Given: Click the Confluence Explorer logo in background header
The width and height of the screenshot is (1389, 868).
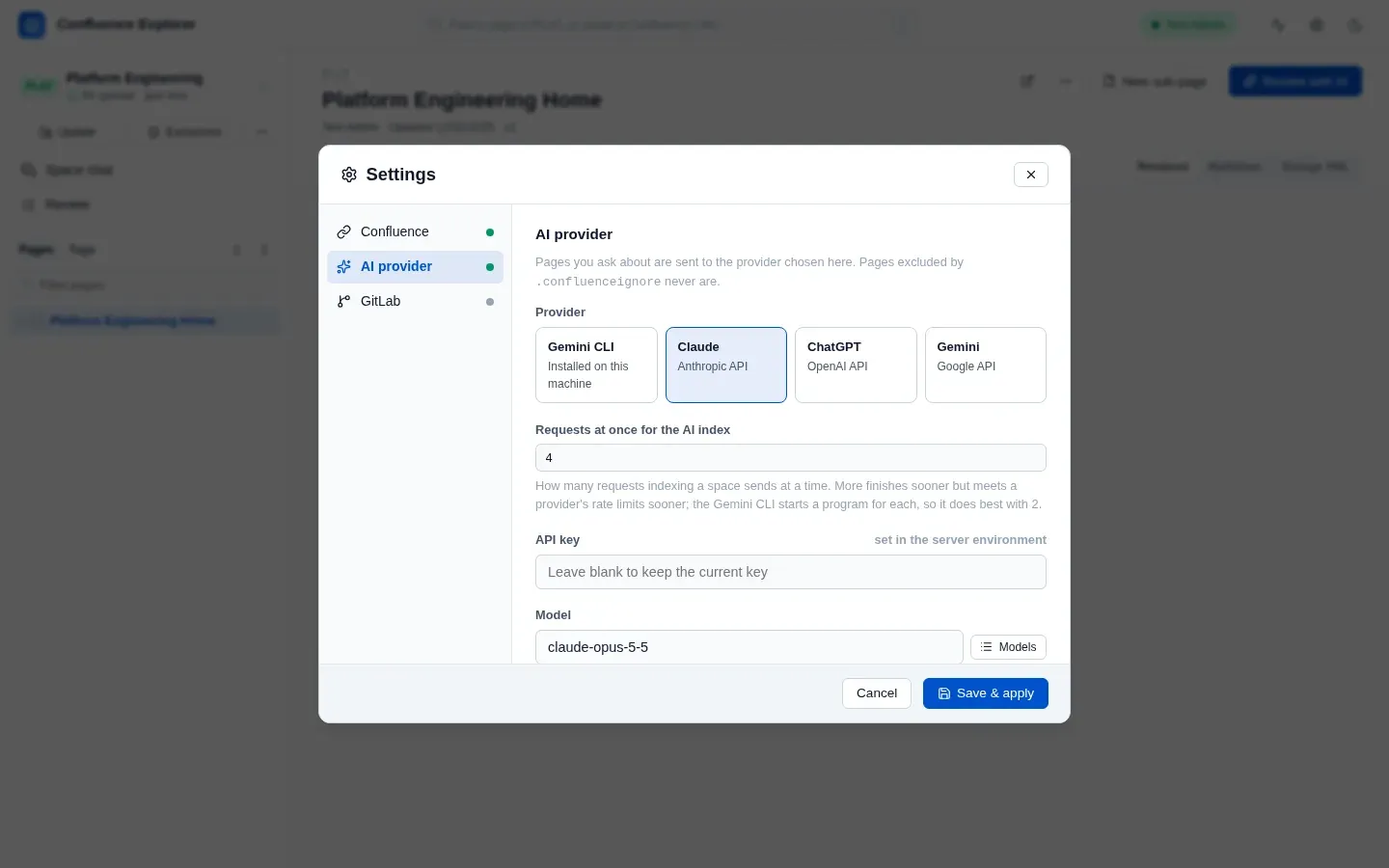Looking at the screenshot, I should (32, 24).
